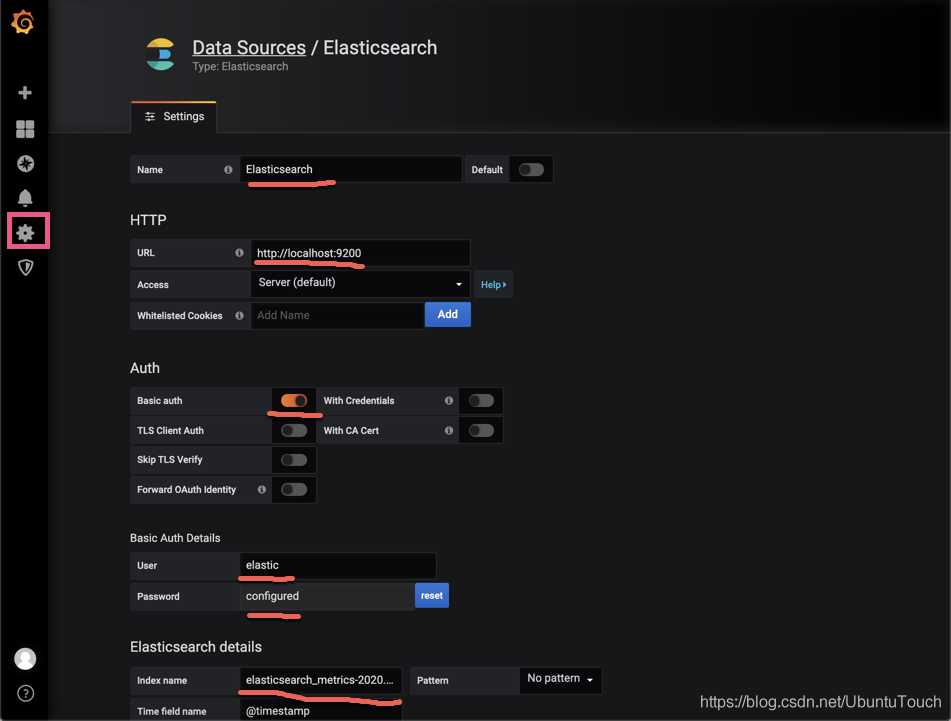Screen dimensions: 951x721
Task: Click the With Credentials info icon
Action: pos(449,400)
